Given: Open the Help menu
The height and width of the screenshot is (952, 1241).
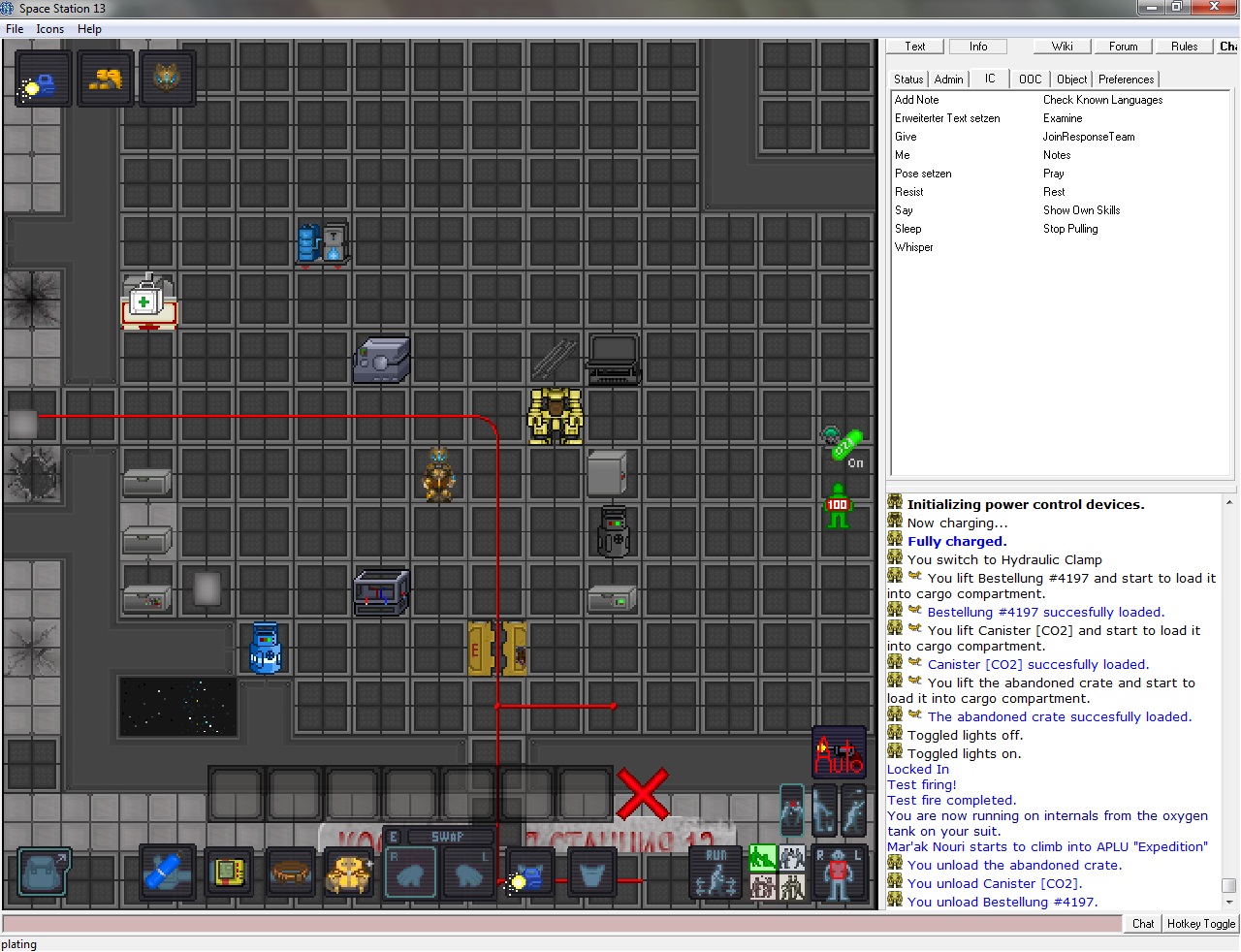Looking at the screenshot, I should click(x=89, y=29).
